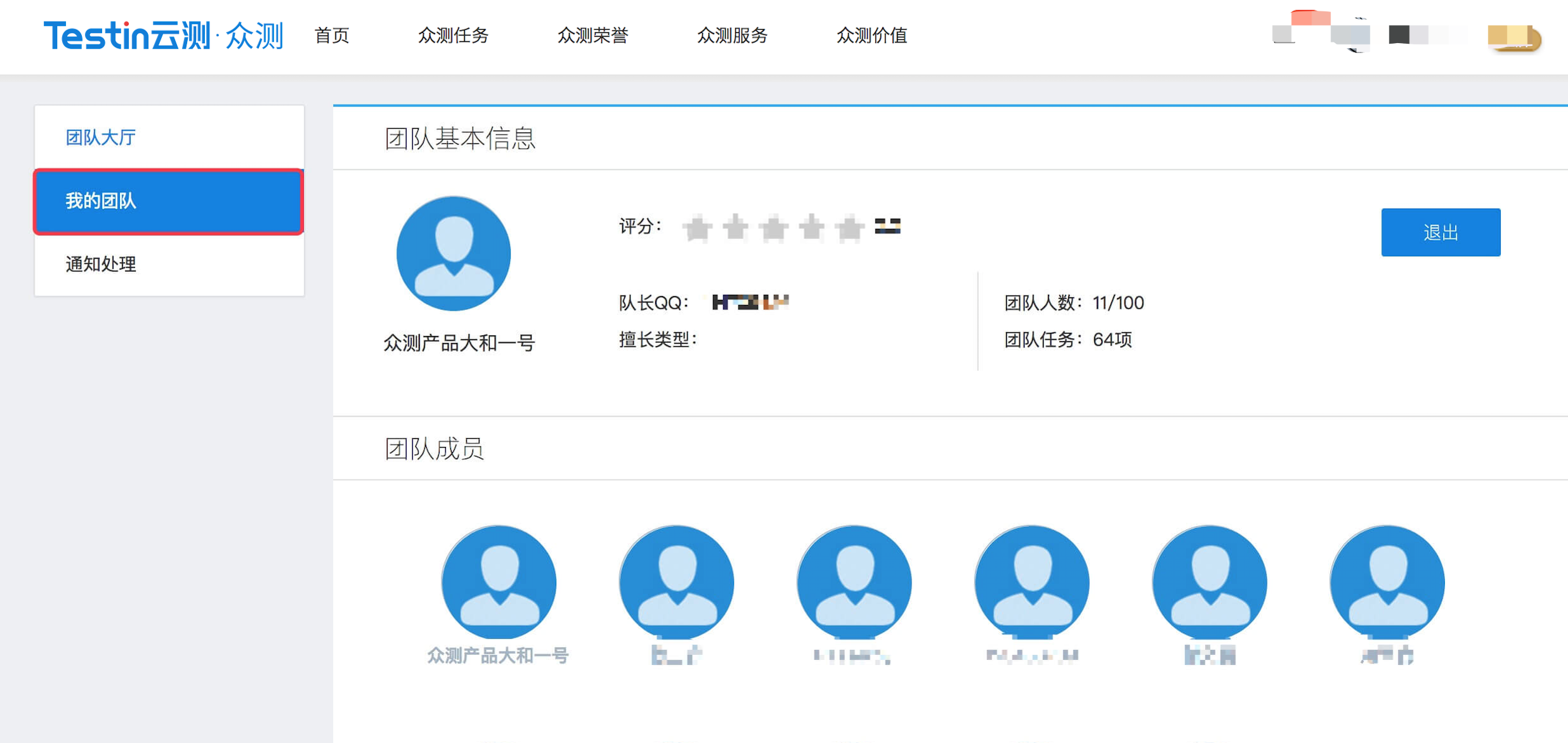Screen dimensions: 1568x743
Task: Click the sixth team member avatar
Action: (1387, 582)
